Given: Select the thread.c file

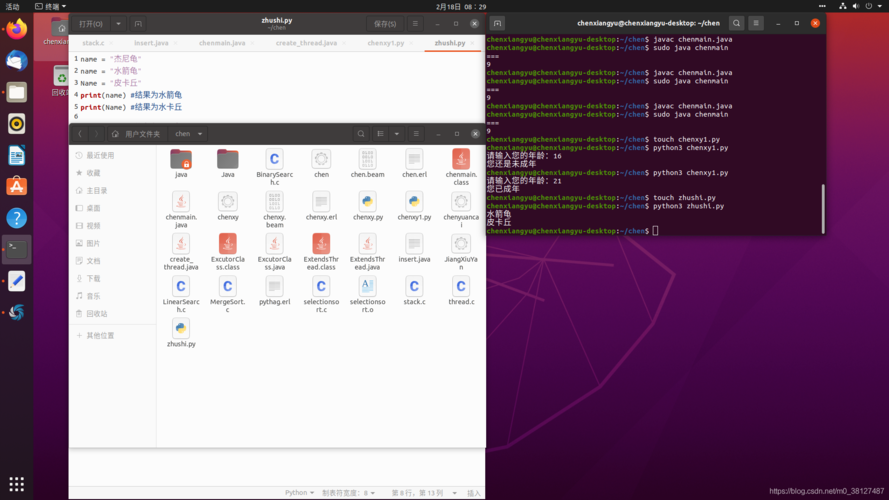Looking at the screenshot, I should coord(461,291).
